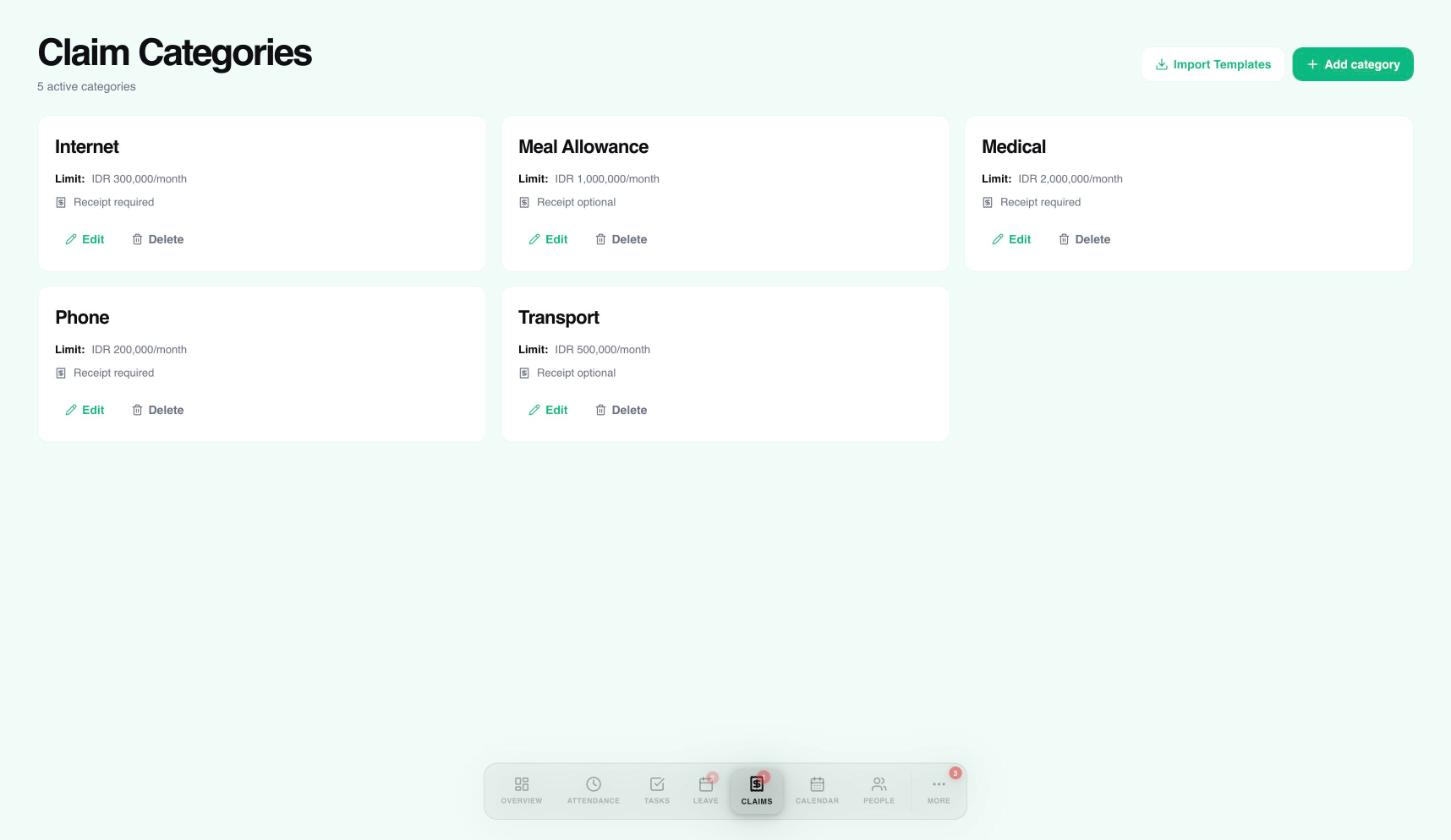Click the receipt icon on the Internet card
Screen dimensions: 1451x840
coord(61,203)
